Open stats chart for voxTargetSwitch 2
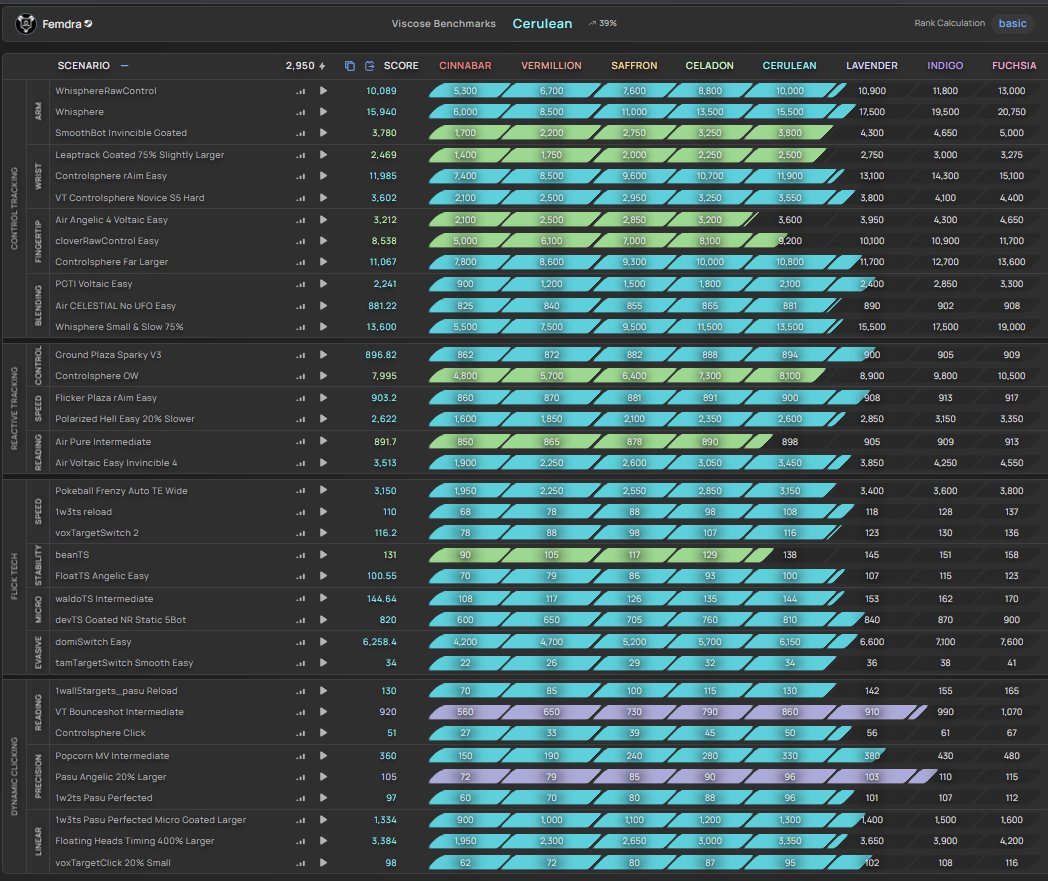Image resolution: width=1048 pixels, height=881 pixels. pos(301,533)
